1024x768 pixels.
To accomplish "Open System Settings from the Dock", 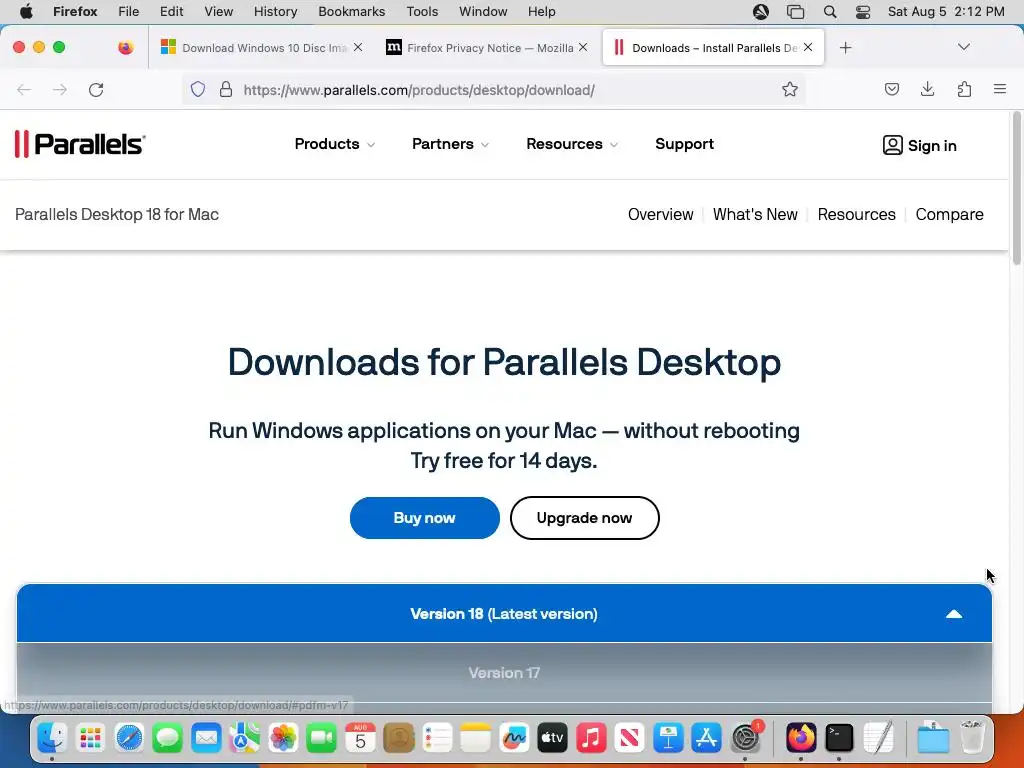I will [x=745, y=739].
